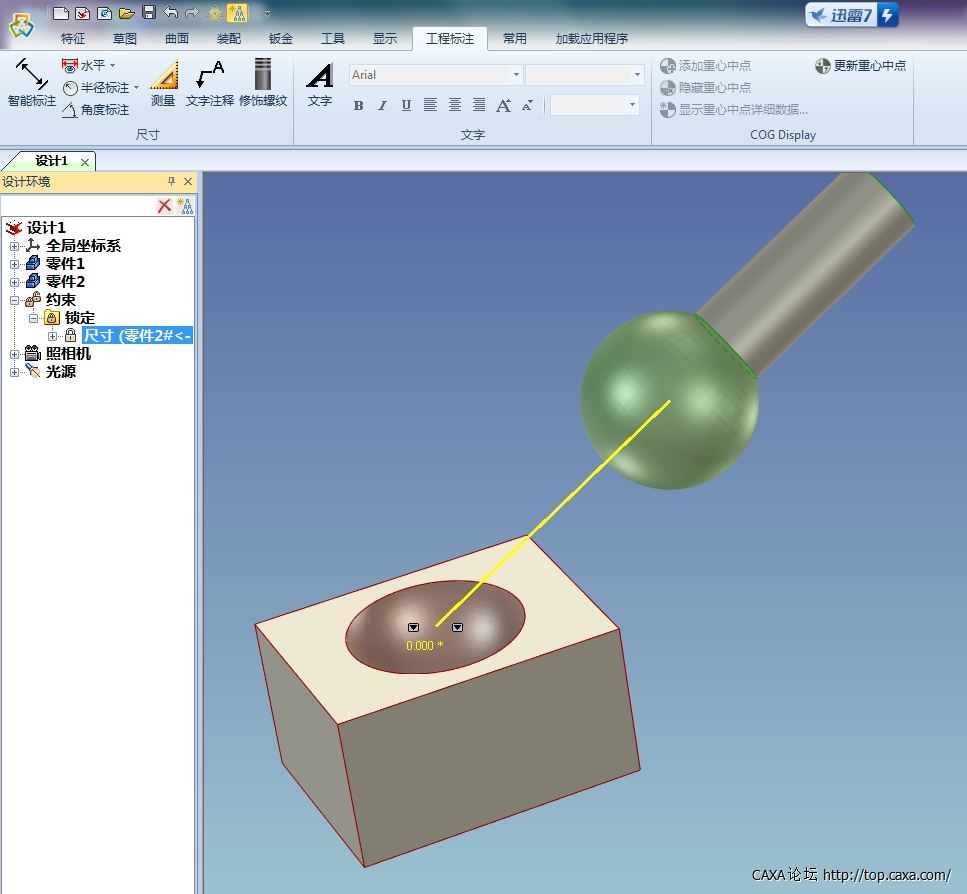Click the 更新重心中点 update button
The height and width of the screenshot is (894, 967).
click(x=860, y=66)
